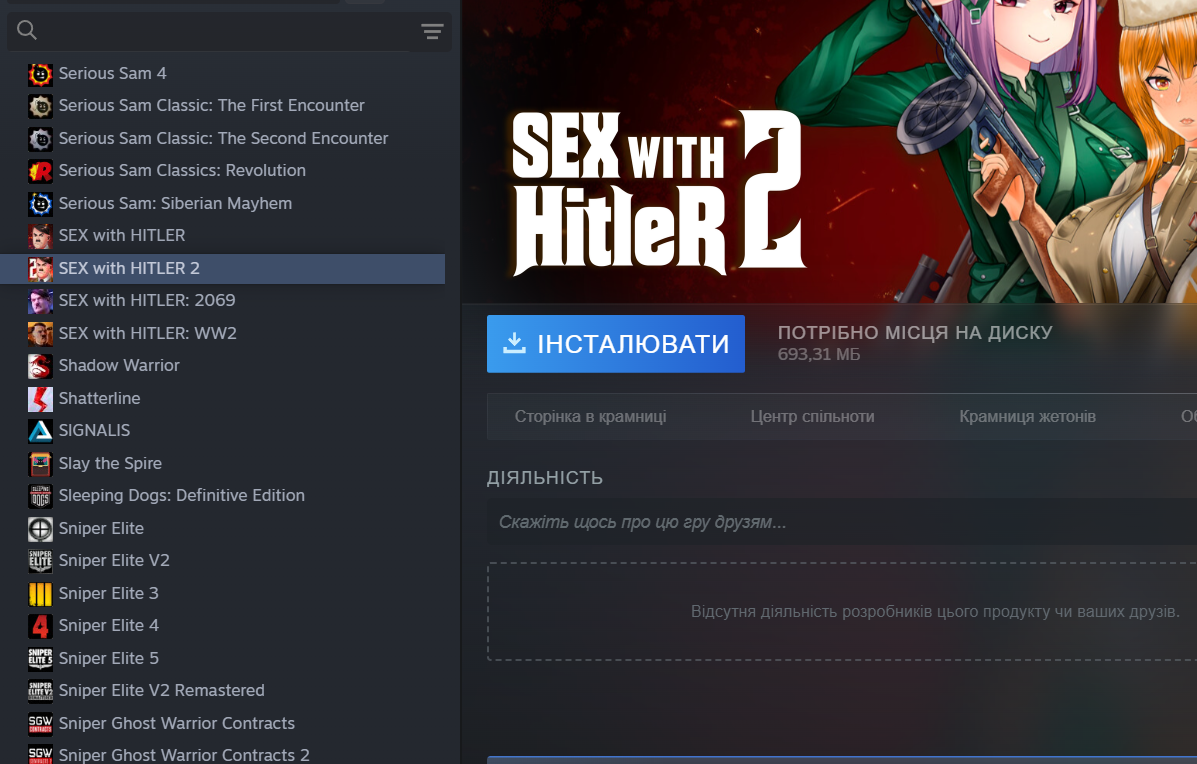Select 'Serious Sam Classic: The Second Encounter' title
This screenshot has width=1197, height=764.
pyautogui.click(x=224, y=138)
